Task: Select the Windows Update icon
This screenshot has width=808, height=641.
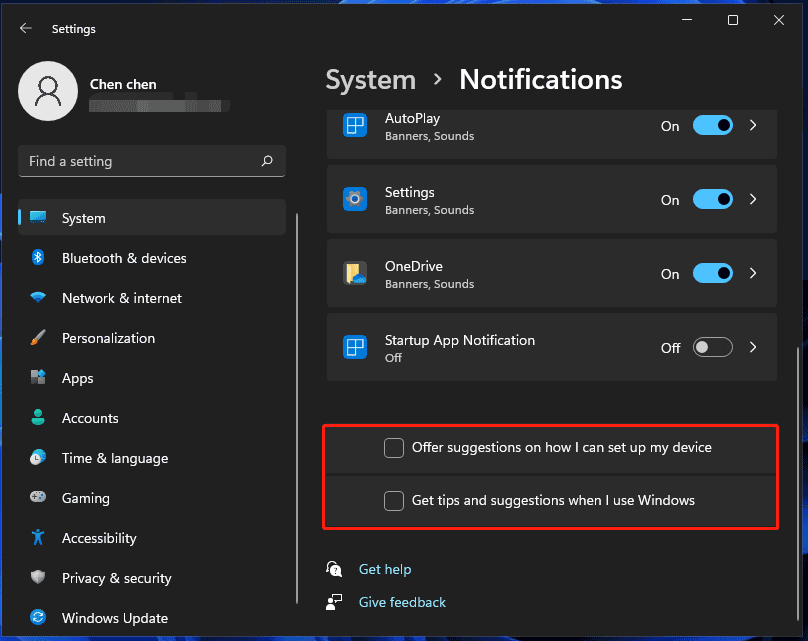Action: click(38, 618)
